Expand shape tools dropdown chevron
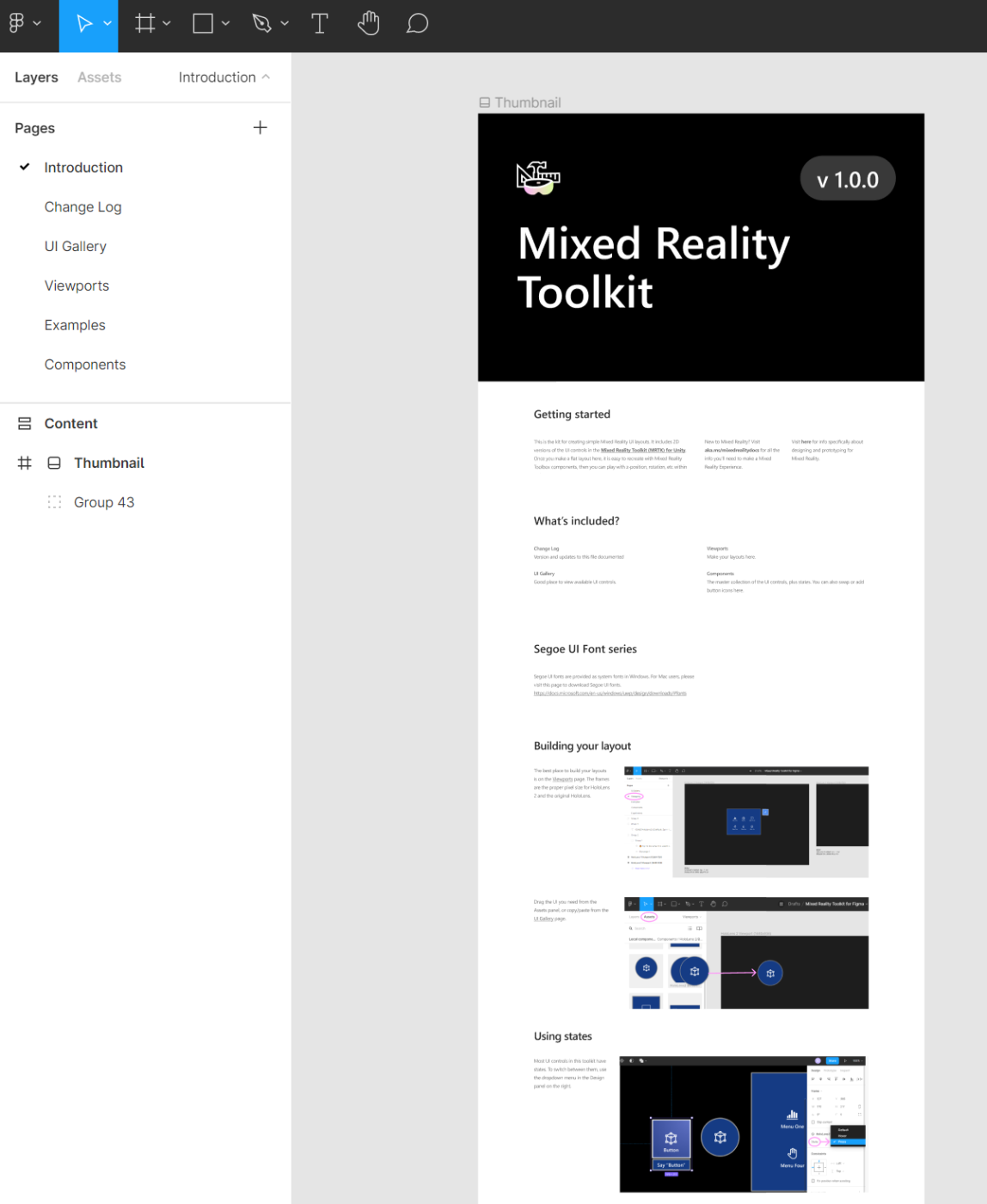 (225, 23)
